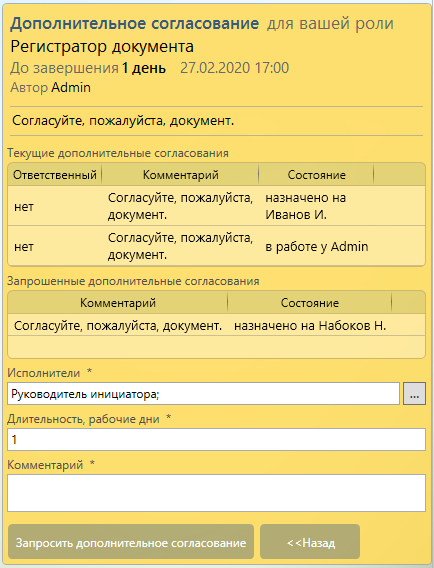
Task: Select row assigned to 'Иванов И.'
Action: (216, 206)
